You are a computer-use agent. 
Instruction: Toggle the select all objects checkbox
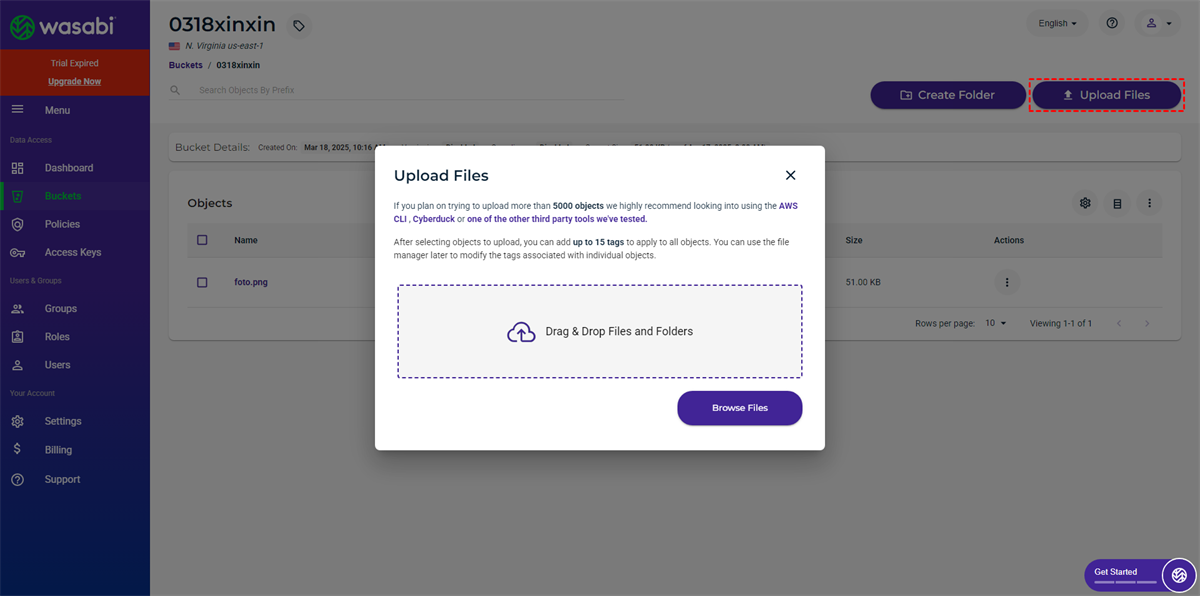coord(202,240)
